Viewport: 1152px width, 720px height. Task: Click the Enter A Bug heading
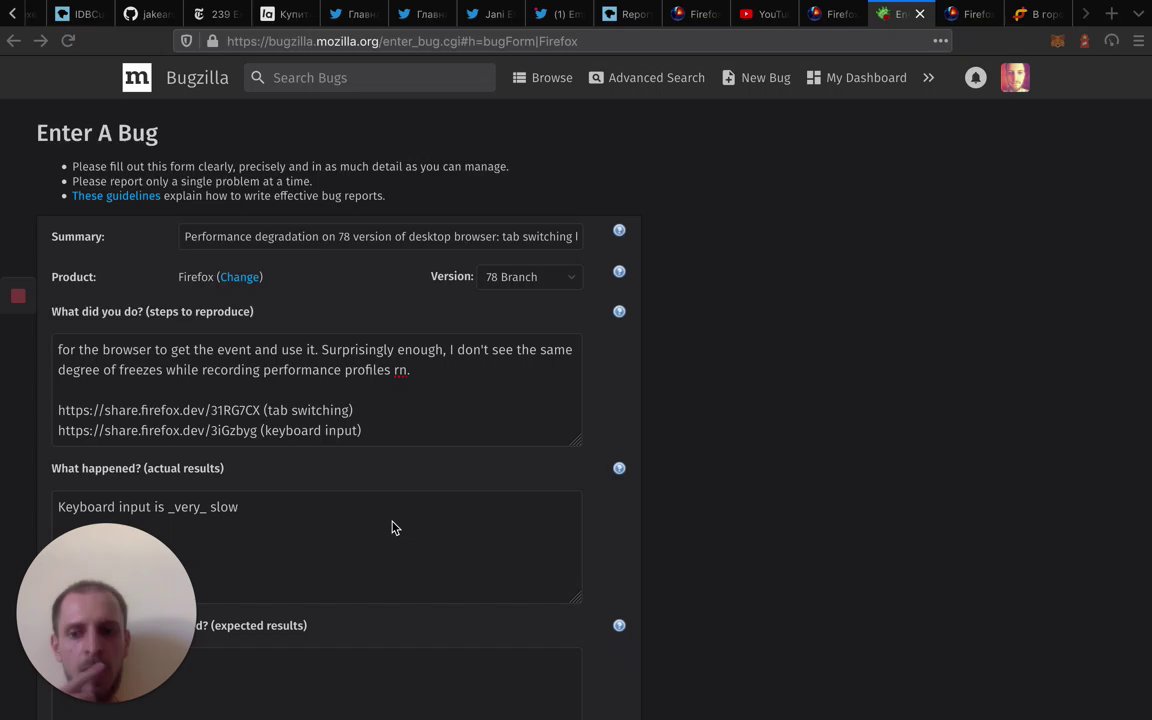pyautogui.click(x=97, y=133)
